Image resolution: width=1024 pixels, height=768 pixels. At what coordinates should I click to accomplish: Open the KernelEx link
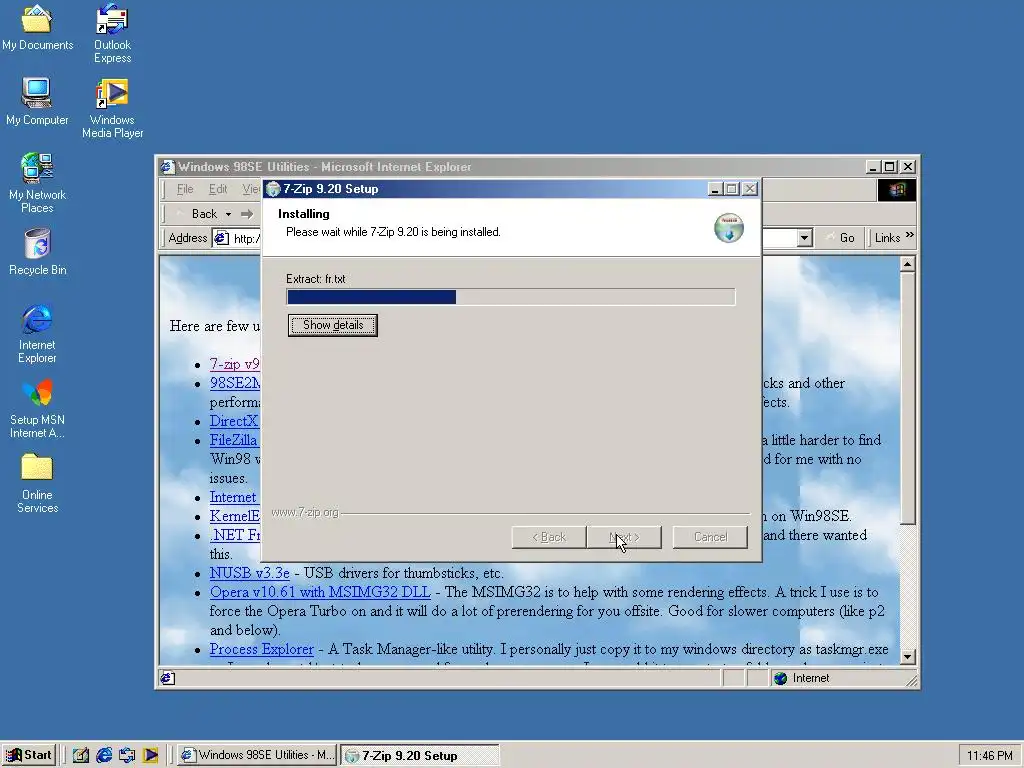point(235,516)
